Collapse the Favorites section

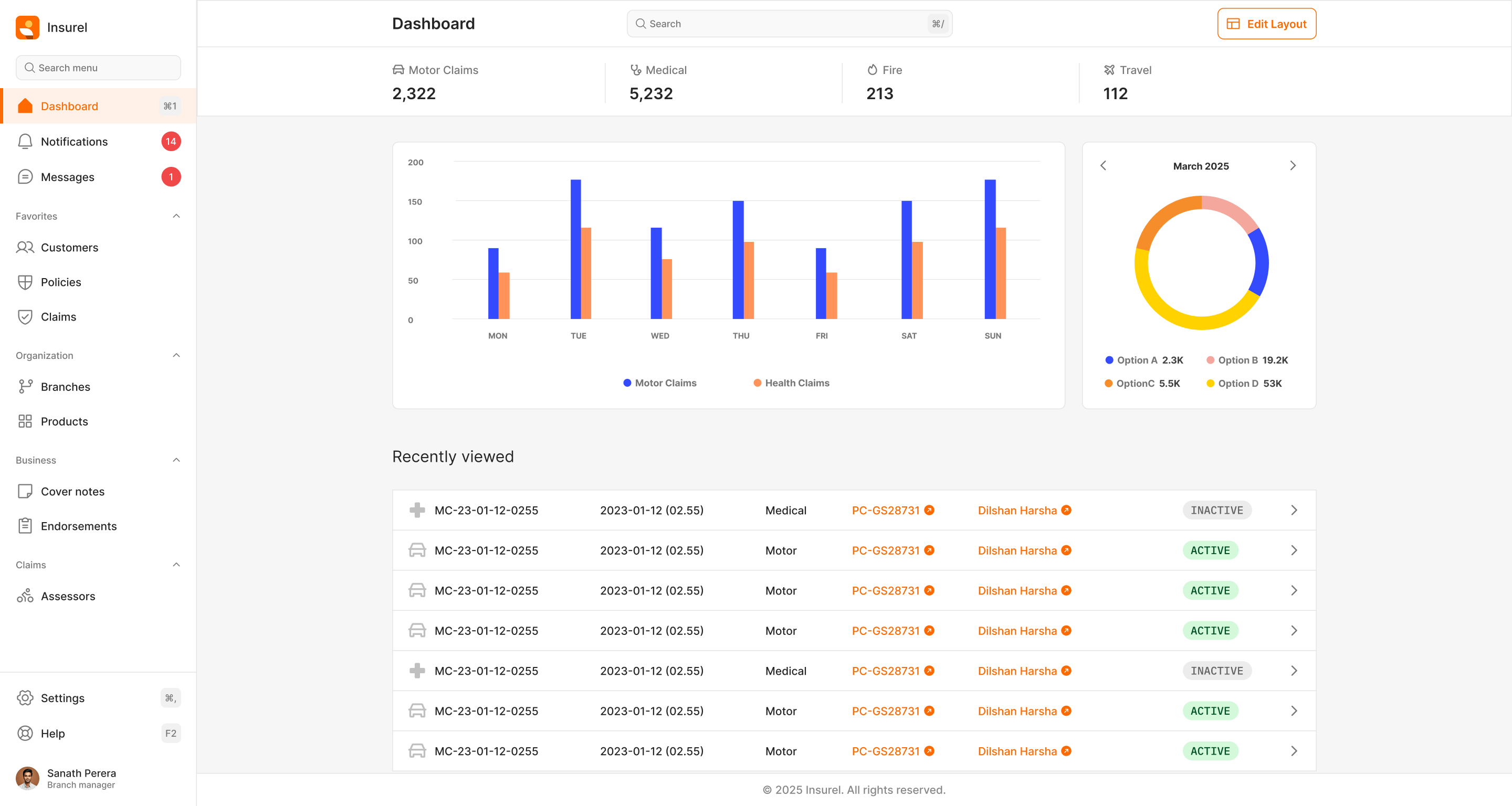click(176, 216)
